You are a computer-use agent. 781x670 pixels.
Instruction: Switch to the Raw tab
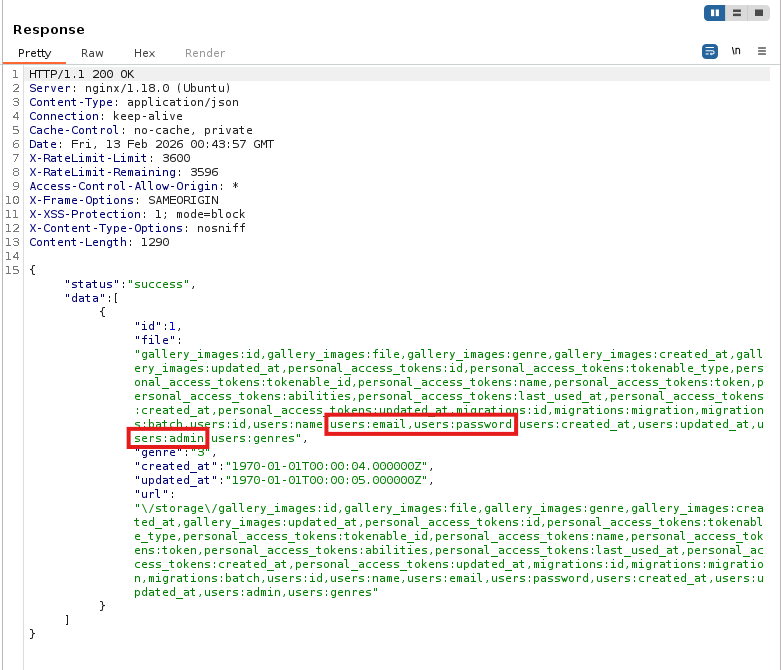click(x=92, y=53)
